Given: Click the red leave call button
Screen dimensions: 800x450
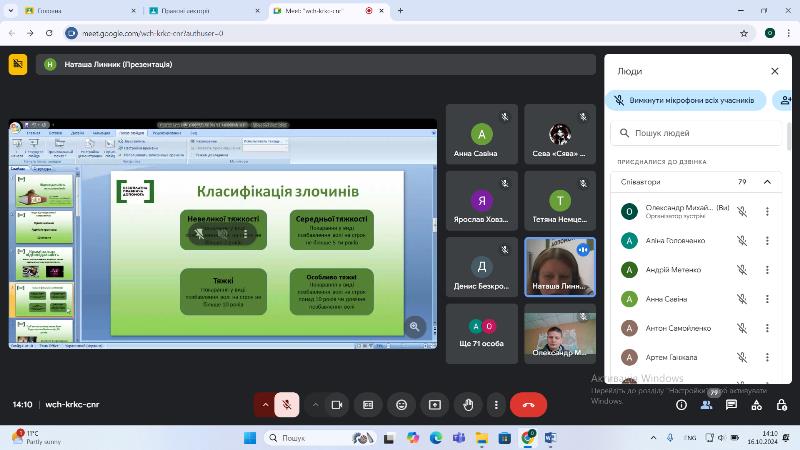Looking at the screenshot, I should pyautogui.click(x=528, y=404).
